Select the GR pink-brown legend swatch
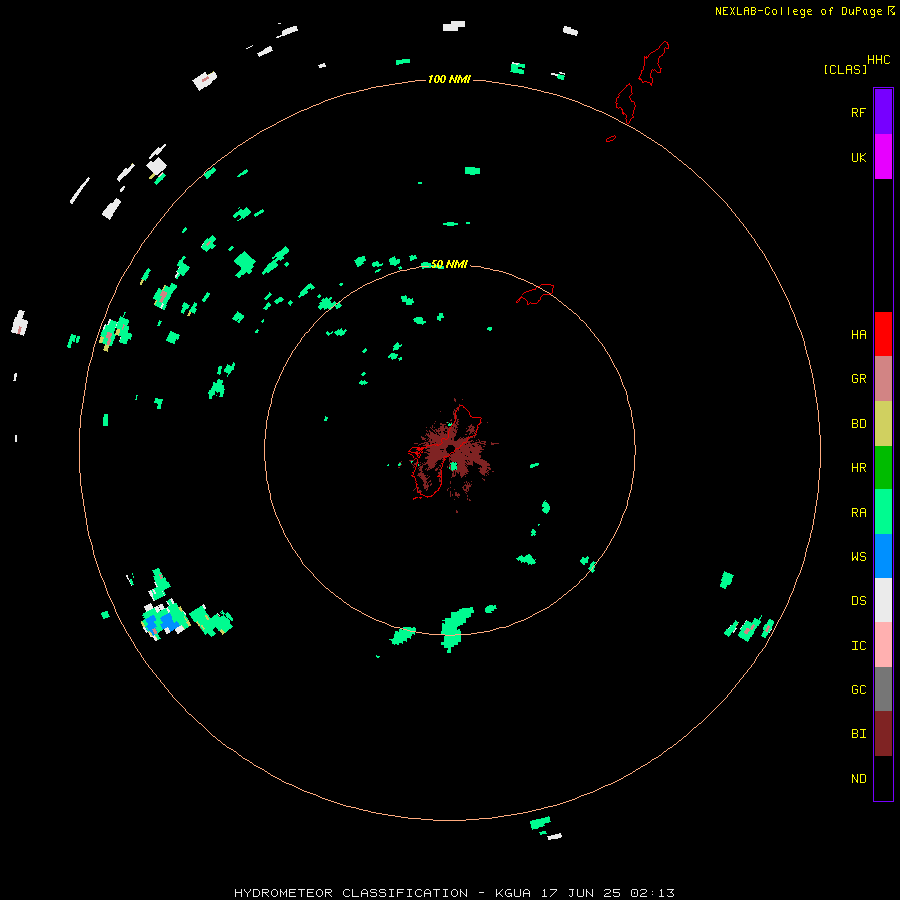900x900 pixels. 883,379
